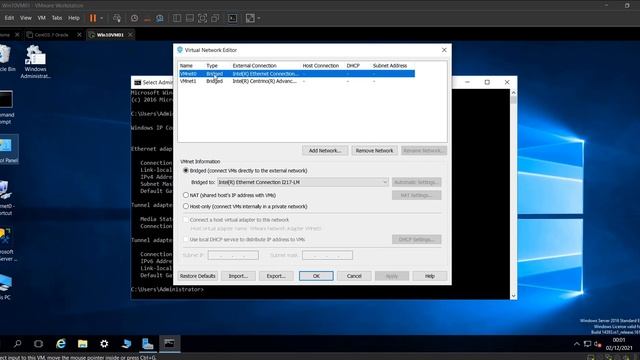Image resolution: width=640 pixels, height=360 pixels.
Task: Close the Virtual Network Editor dialog
Action: (444, 50)
